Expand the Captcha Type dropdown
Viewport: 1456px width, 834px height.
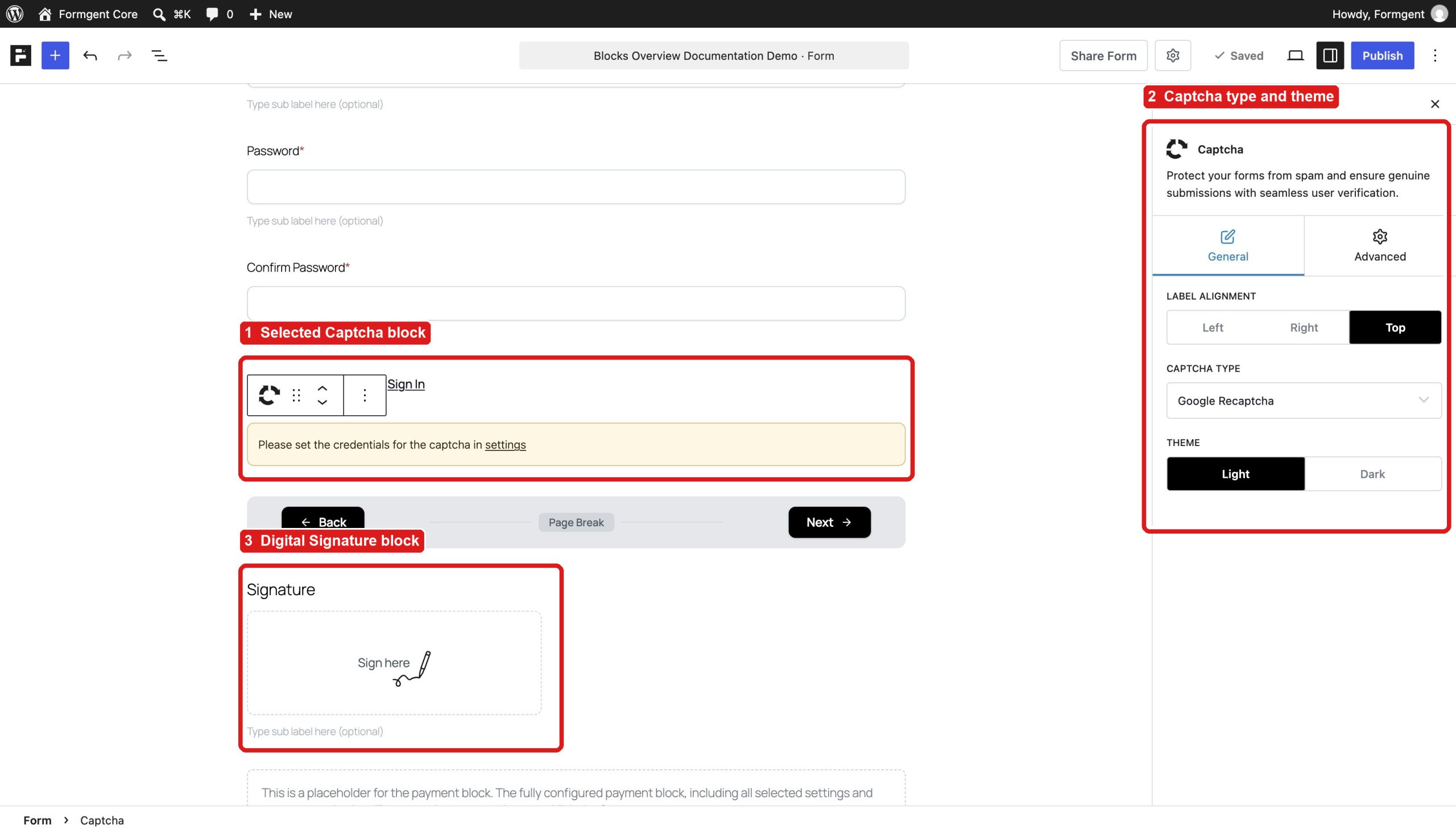[x=1304, y=401]
